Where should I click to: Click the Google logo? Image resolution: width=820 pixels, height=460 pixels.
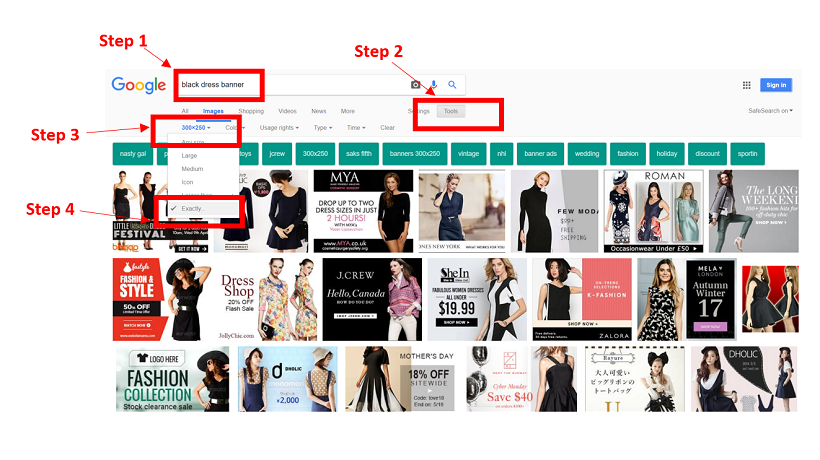(138, 85)
